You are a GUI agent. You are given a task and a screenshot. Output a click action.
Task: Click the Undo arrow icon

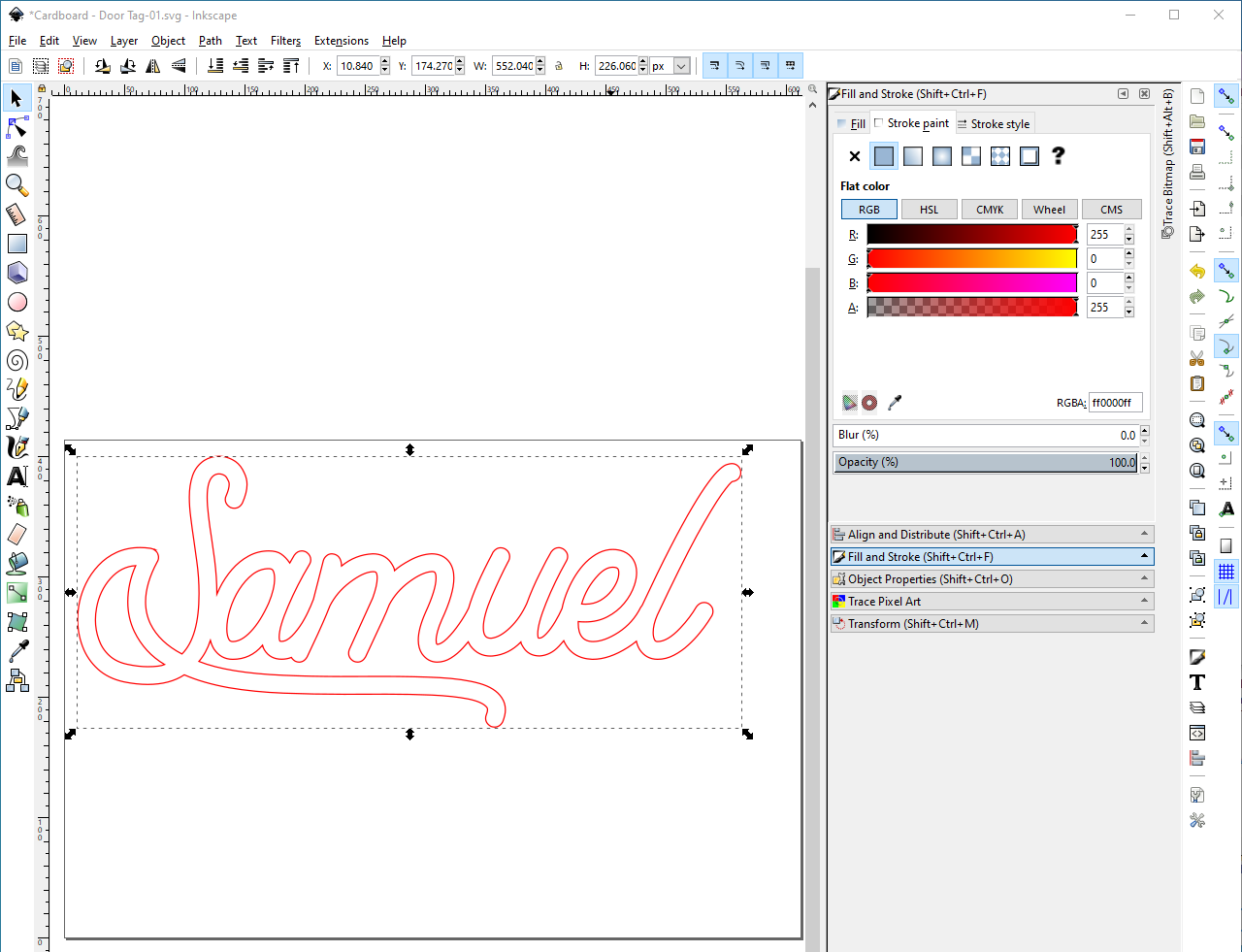click(x=1197, y=271)
